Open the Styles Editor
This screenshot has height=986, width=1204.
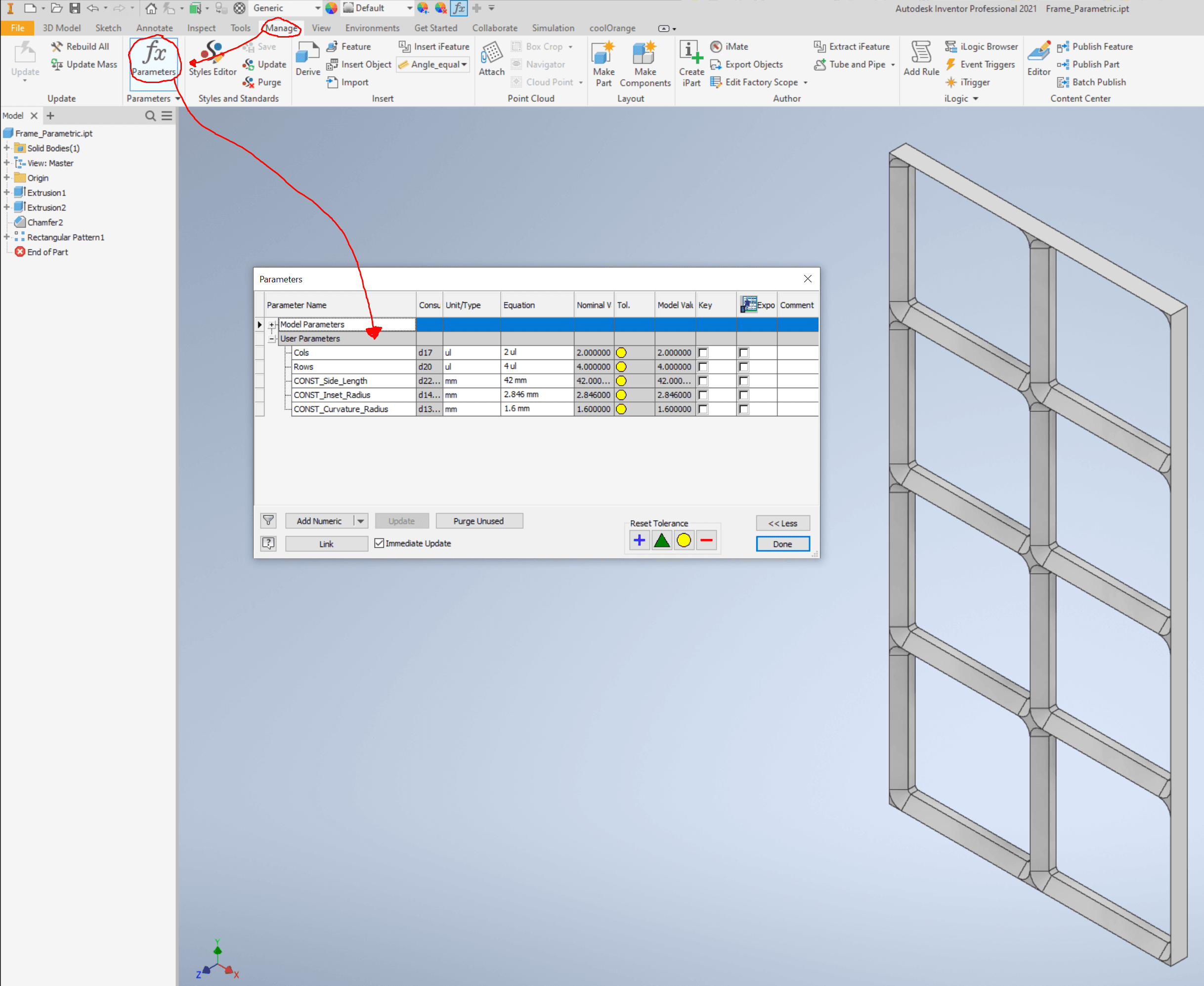click(213, 58)
